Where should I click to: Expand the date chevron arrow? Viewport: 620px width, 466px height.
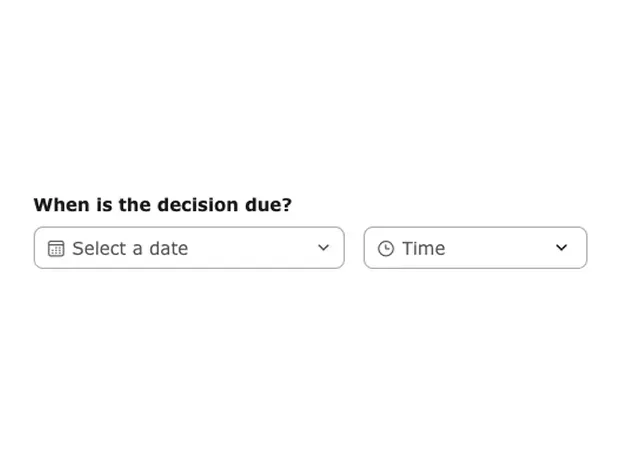click(x=323, y=248)
